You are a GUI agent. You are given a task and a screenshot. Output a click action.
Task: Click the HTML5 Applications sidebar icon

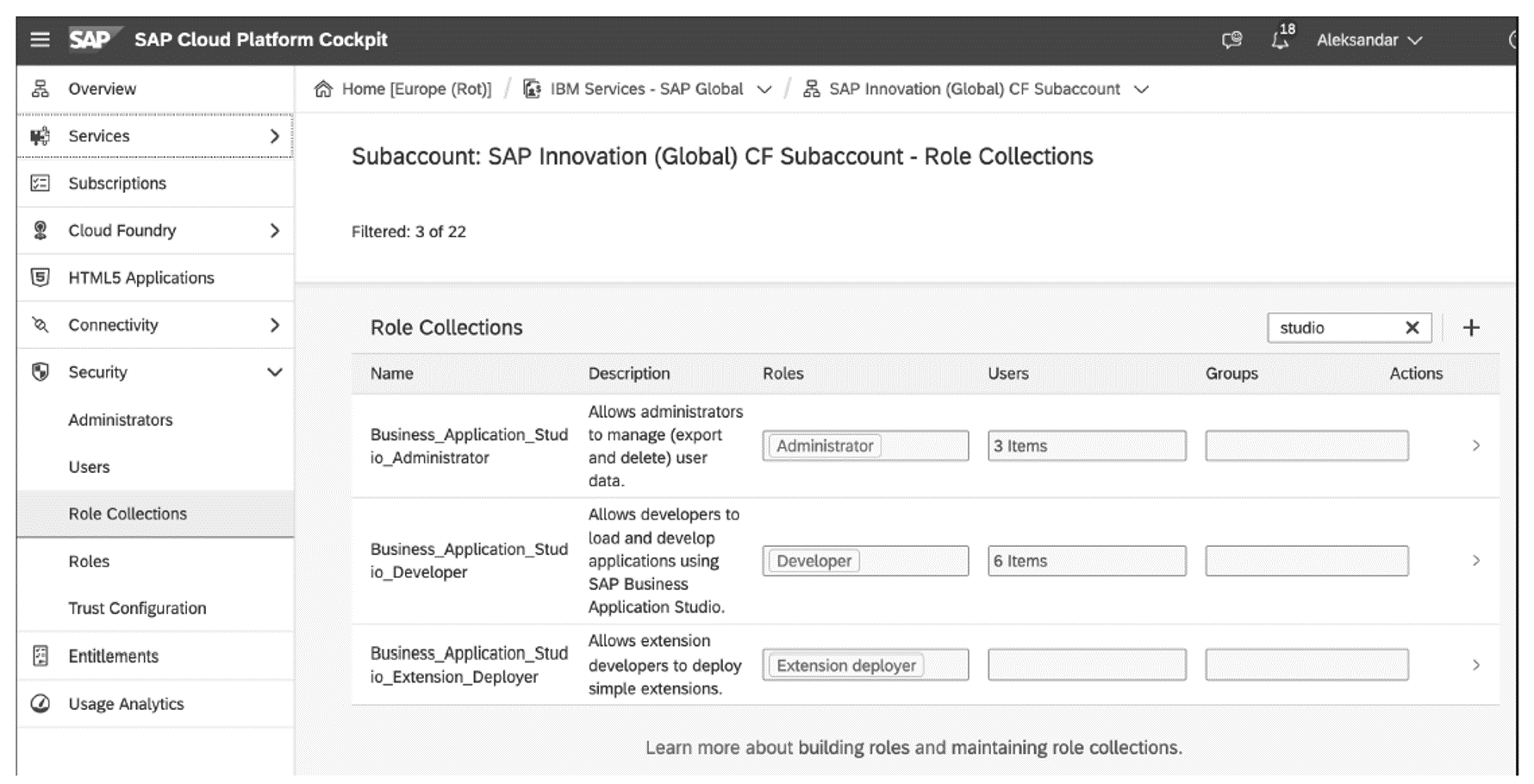[x=41, y=277]
